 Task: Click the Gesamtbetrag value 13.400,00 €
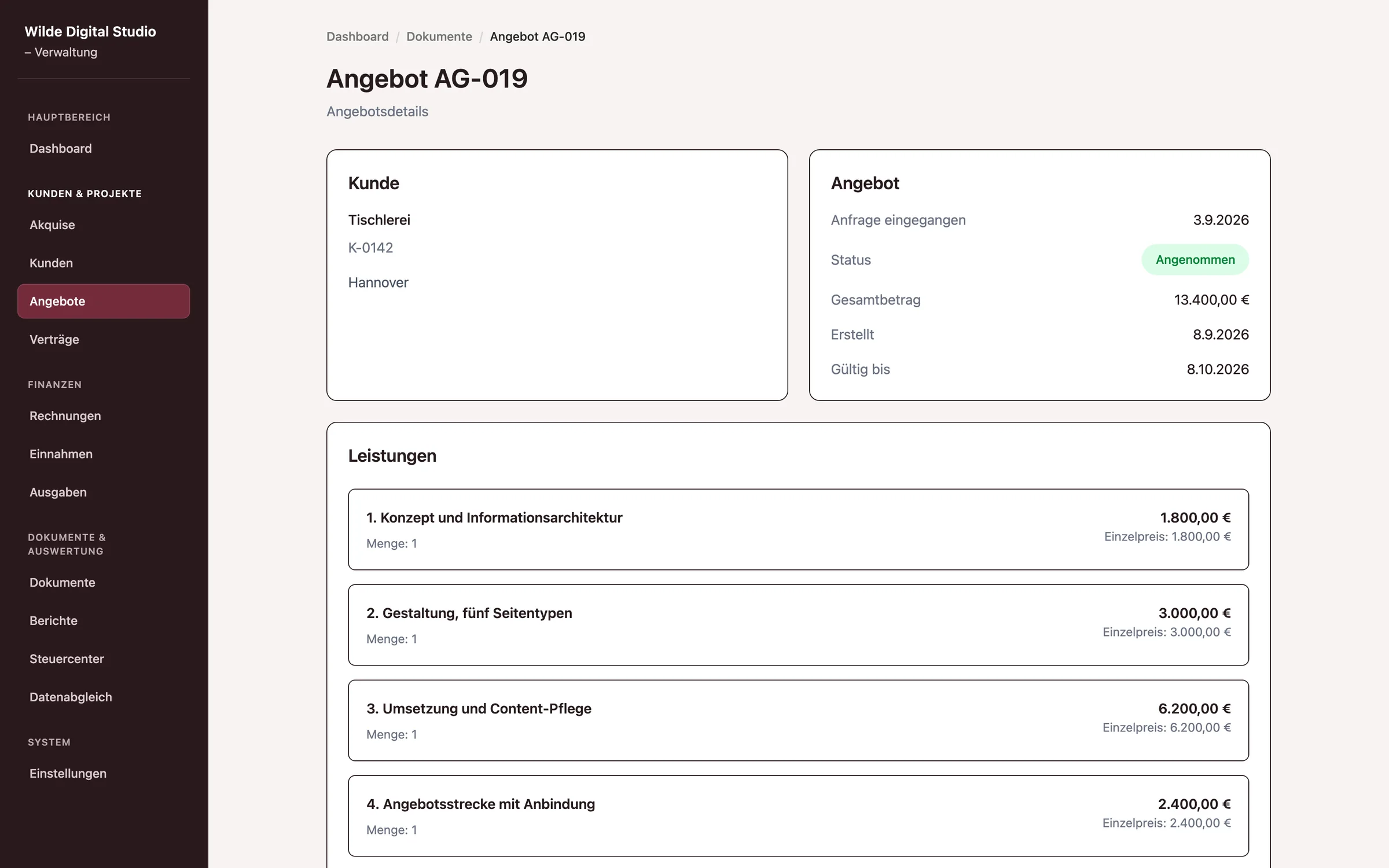(x=1211, y=300)
